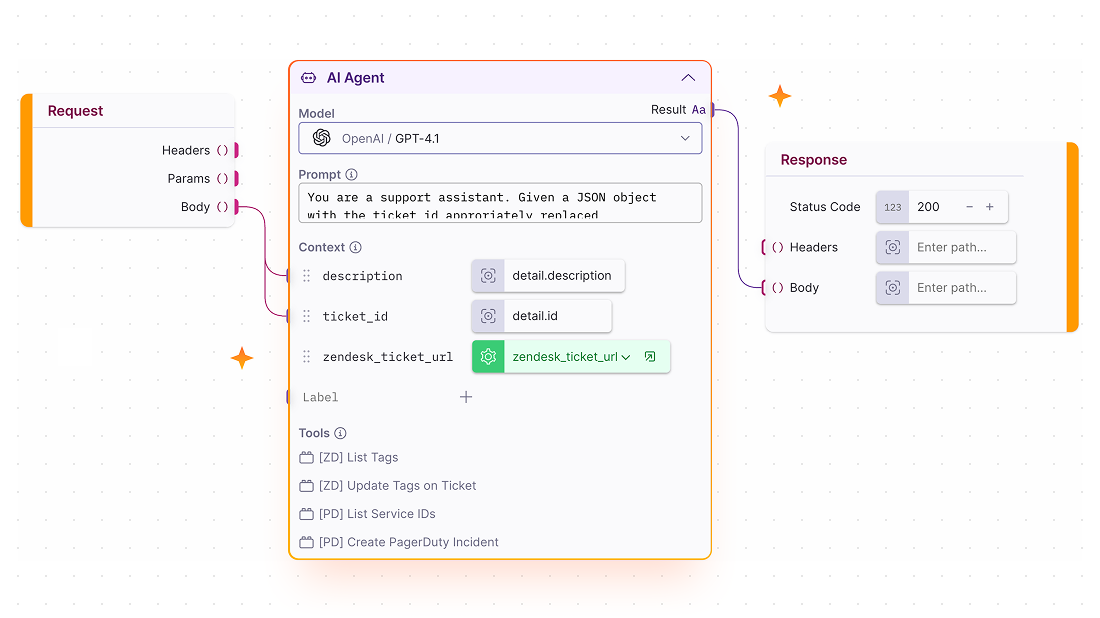This screenshot has width=1100, height=618.
Task: Collapse the AI Agent node
Action: [x=687, y=78]
